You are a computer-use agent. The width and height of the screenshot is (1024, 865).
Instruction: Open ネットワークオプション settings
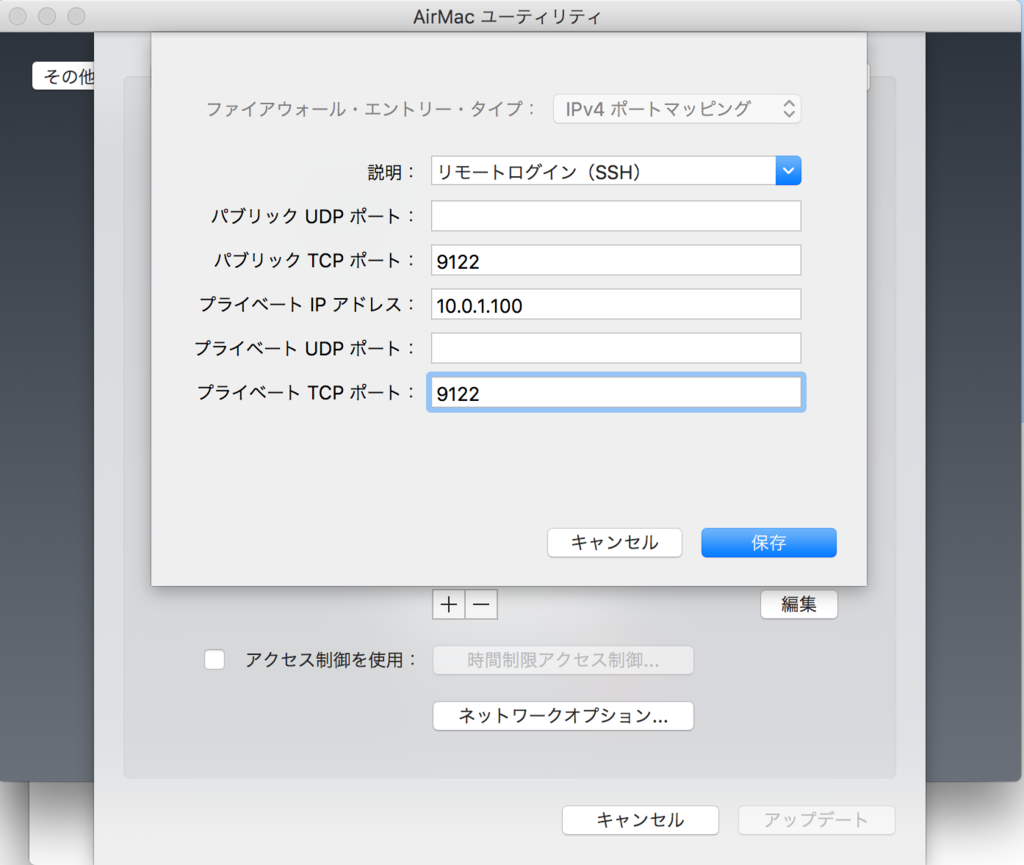click(563, 716)
